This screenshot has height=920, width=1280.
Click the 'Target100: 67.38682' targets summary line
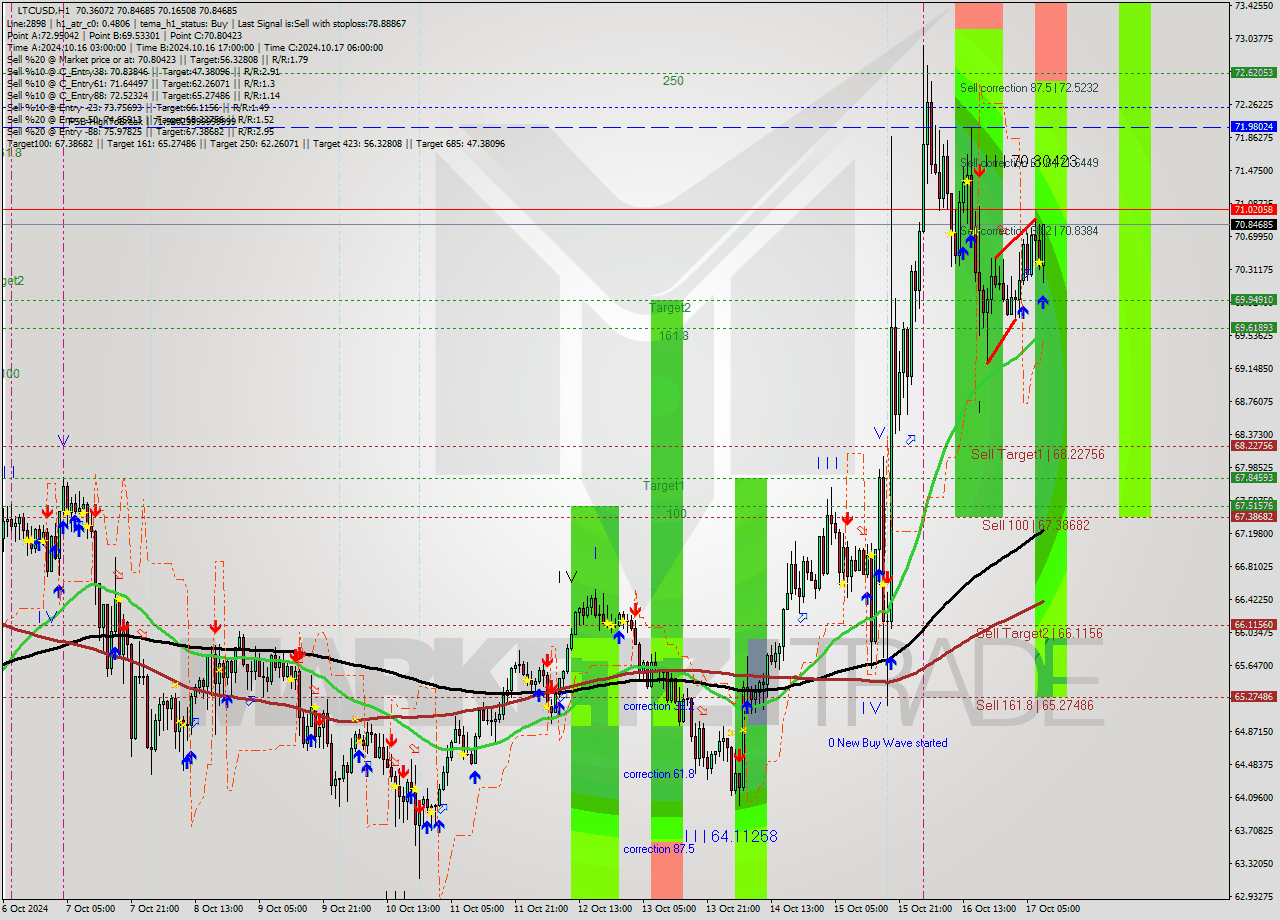[255, 144]
